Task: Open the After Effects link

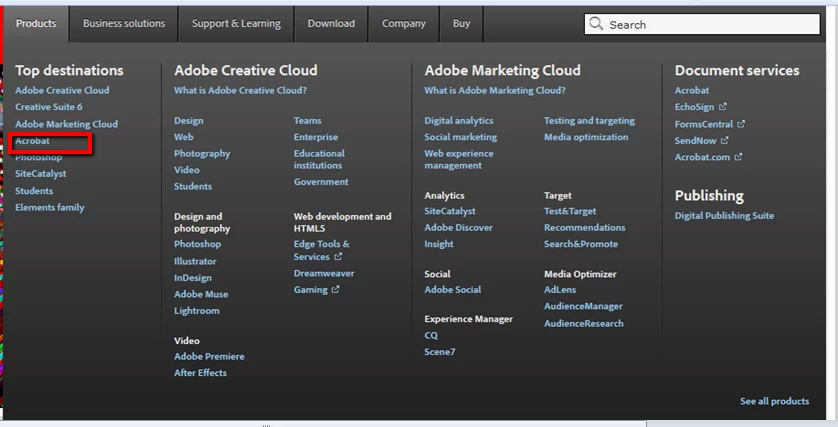Action: tap(200, 373)
